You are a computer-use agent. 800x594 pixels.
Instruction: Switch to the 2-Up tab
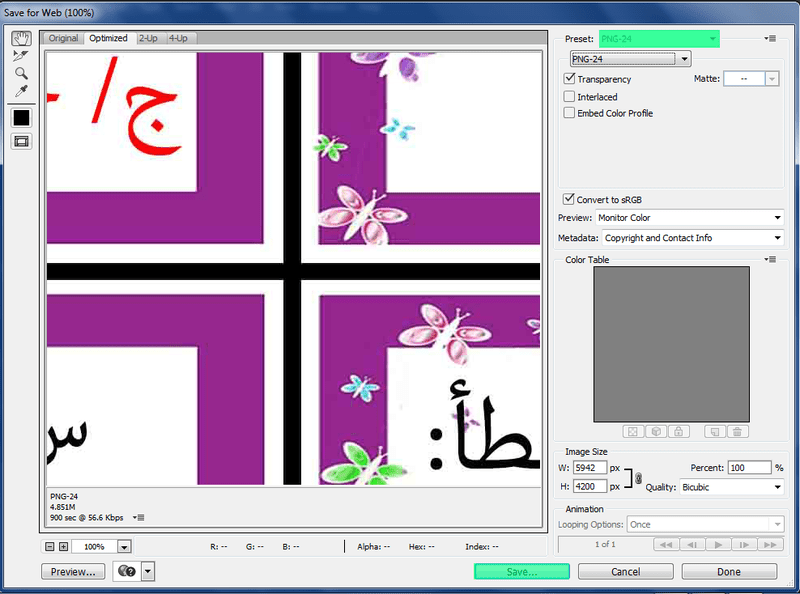[148, 38]
